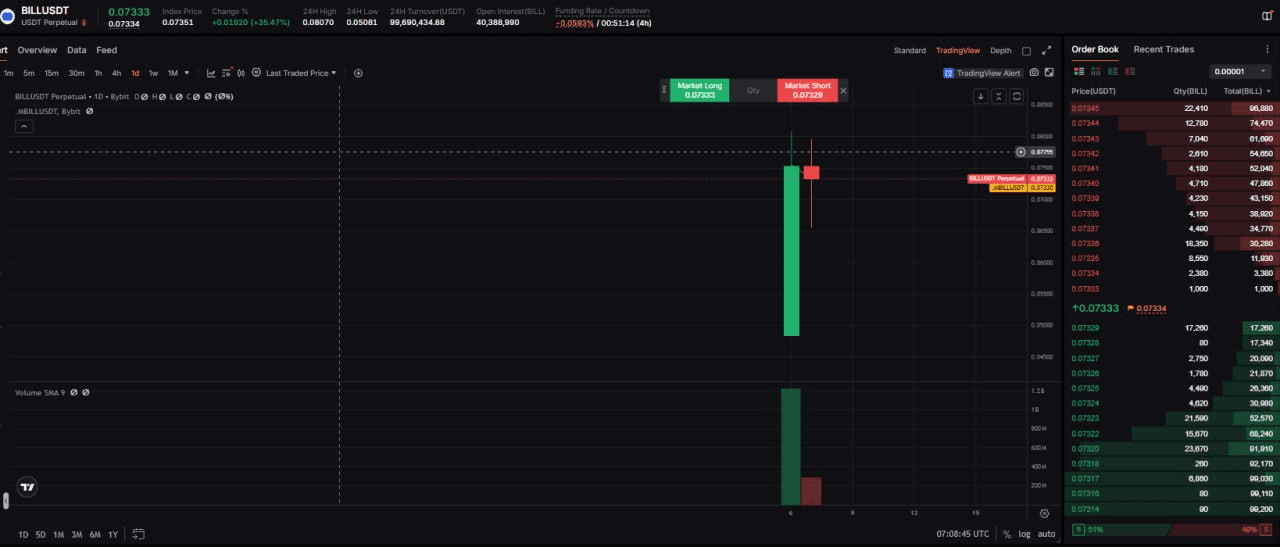Open time axis settings gear

tap(1044, 512)
